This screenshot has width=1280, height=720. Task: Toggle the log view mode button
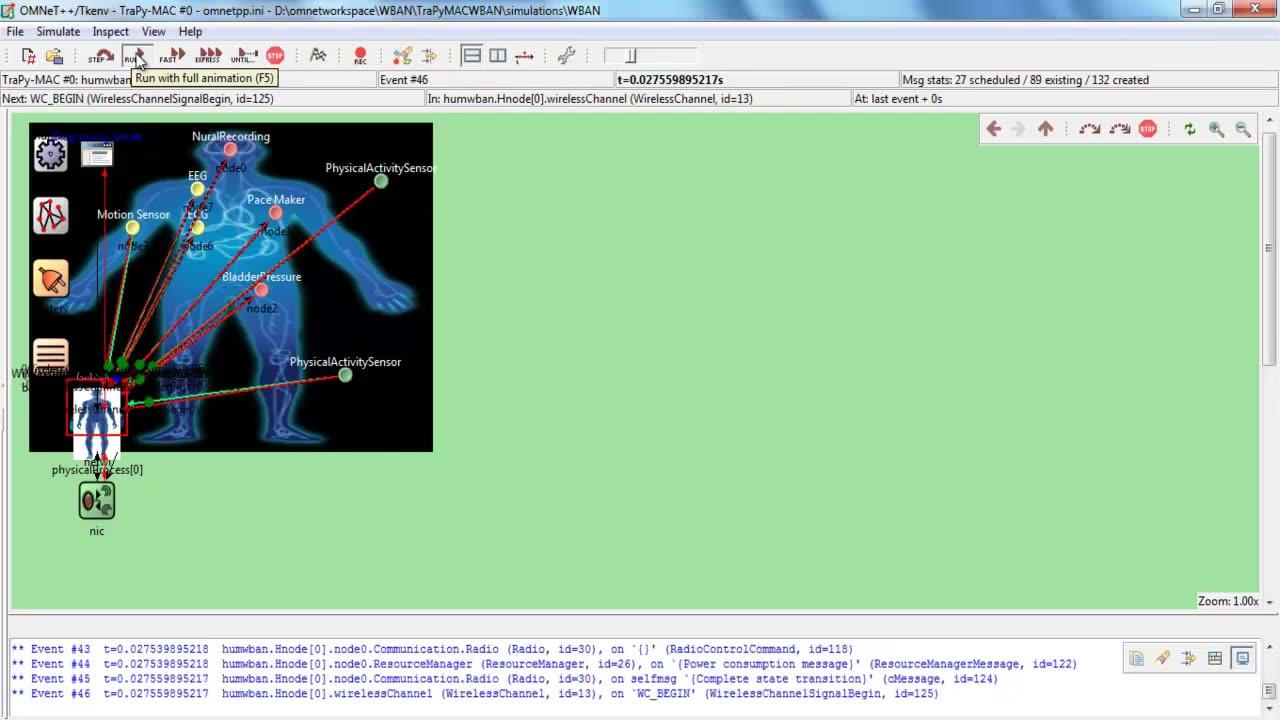(1242, 658)
